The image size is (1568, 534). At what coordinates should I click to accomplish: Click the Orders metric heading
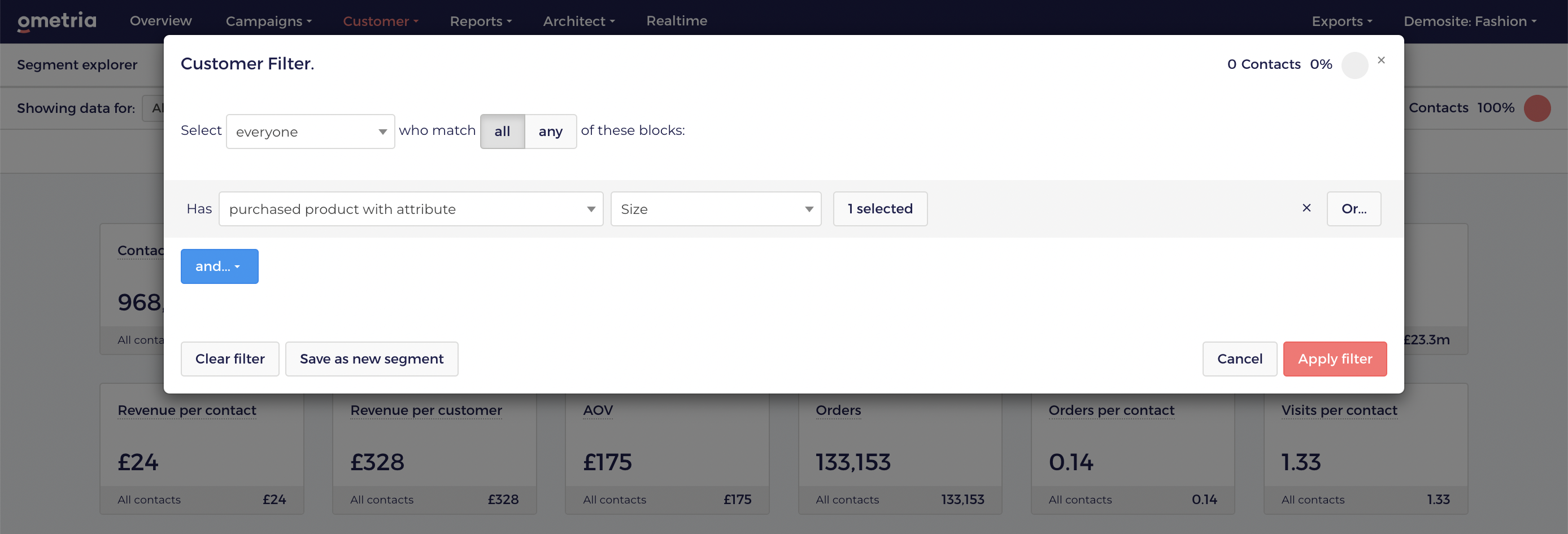tap(838, 410)
